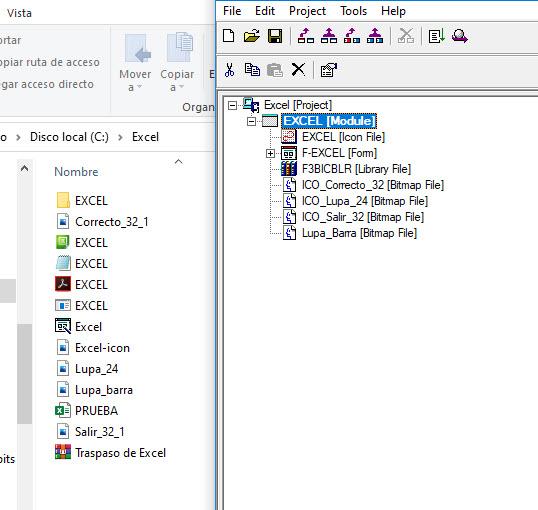Save the project using the floppy disk icon
Viewport: 538px width, 510px height.
pyautogui.click(x=275, y=36)
